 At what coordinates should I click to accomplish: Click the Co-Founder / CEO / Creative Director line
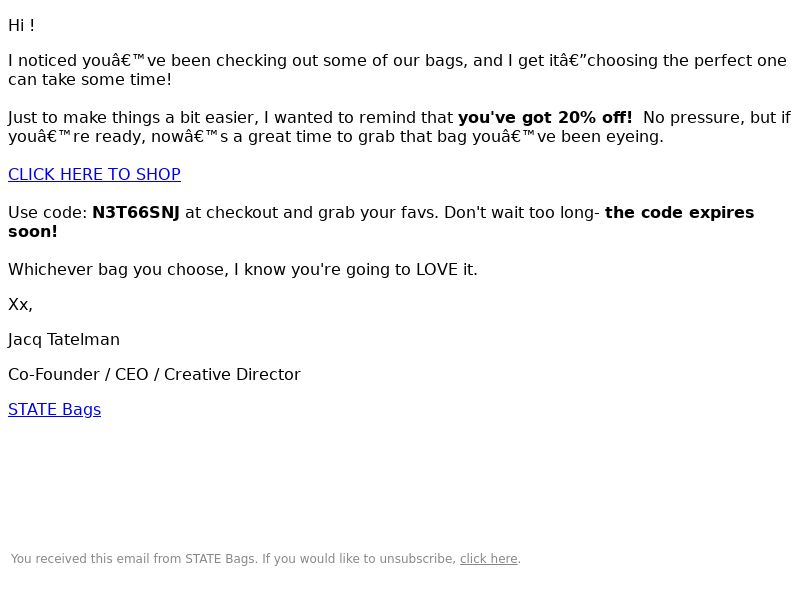pos(155,374)
